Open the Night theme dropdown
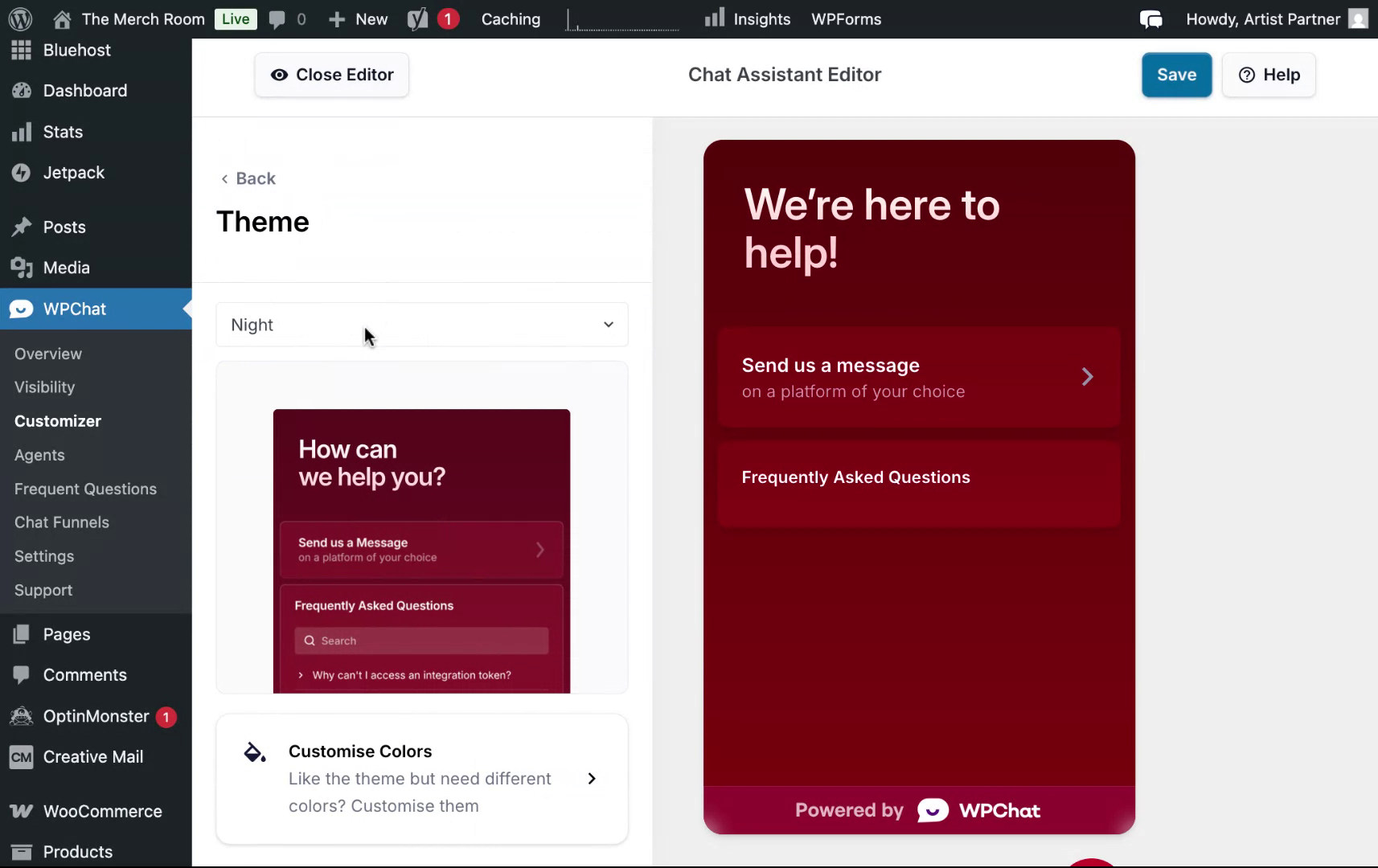 coord(421,325)
